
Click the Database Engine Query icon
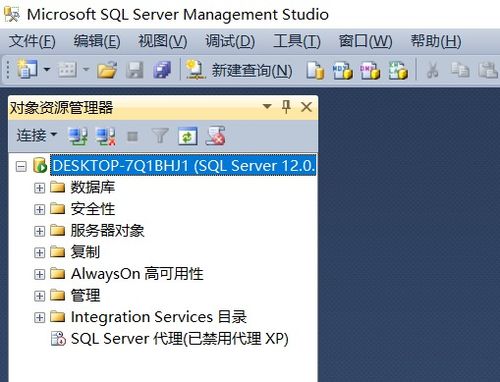pos(315,70)
